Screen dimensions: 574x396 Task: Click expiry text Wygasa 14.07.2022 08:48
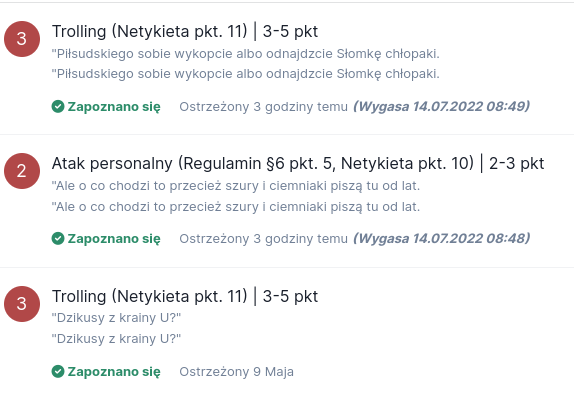point(441,238)
